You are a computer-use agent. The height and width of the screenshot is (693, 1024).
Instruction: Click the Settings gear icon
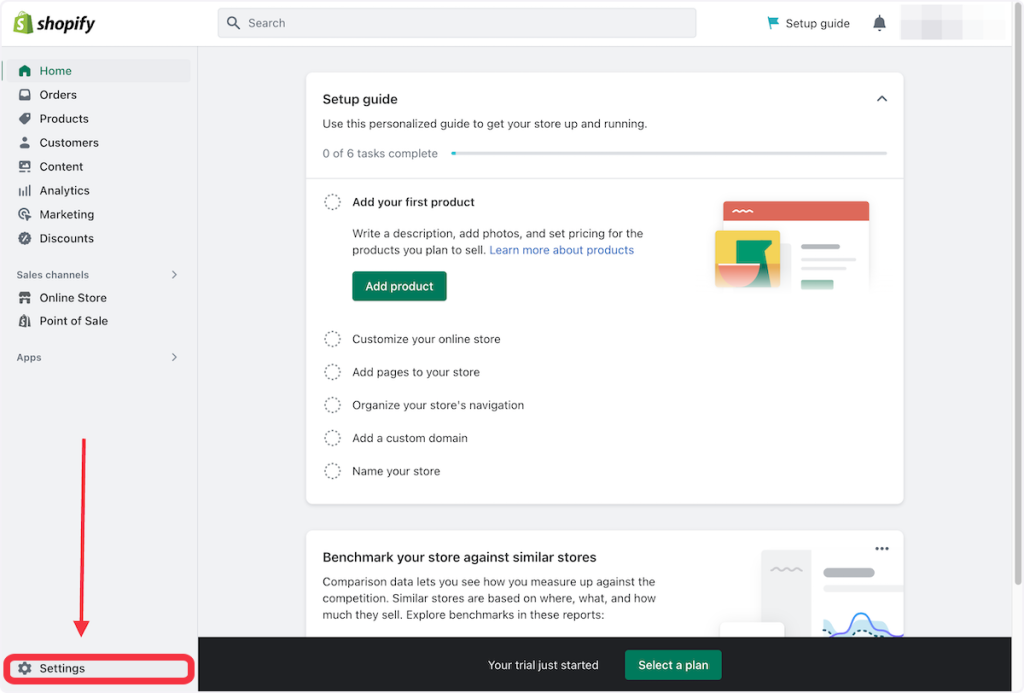tap(25, 668)
